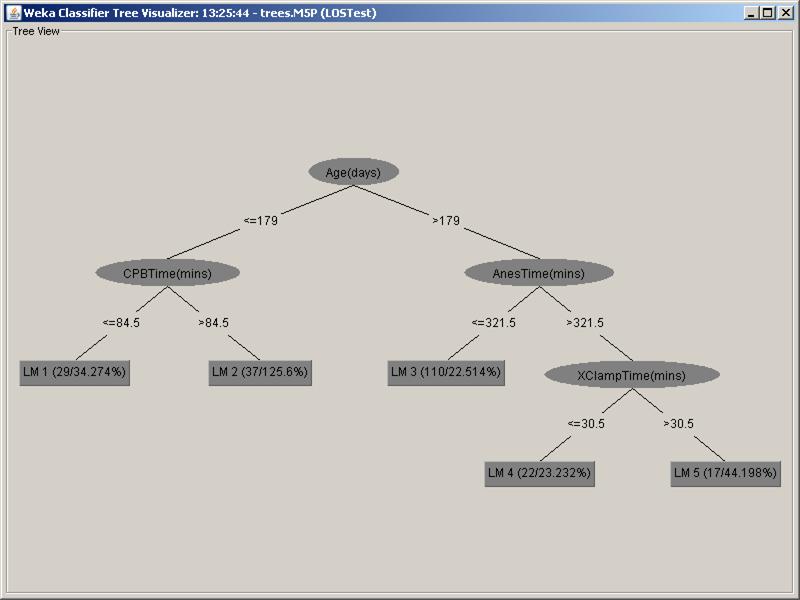The image size is (800, 600).
Task: Click empty canvas to open visualizer popup menu
Action: pyautogui.click(x=200, y=520)
